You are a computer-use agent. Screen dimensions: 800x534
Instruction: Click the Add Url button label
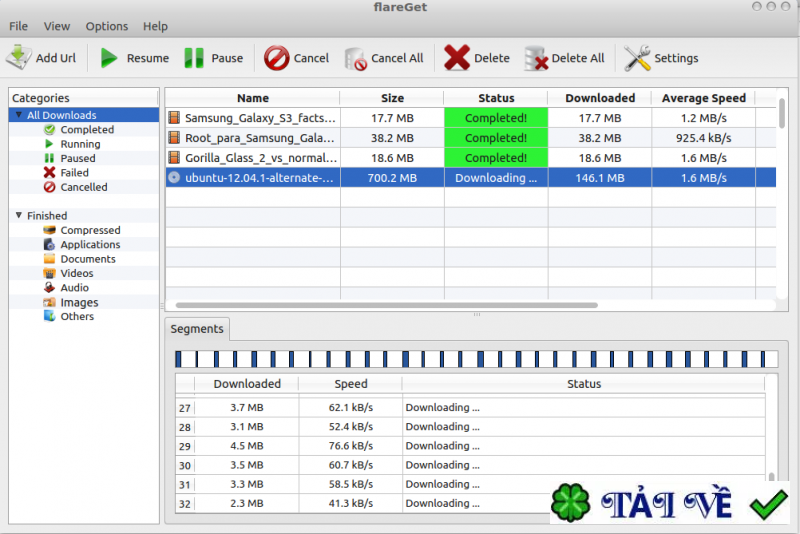56,58
